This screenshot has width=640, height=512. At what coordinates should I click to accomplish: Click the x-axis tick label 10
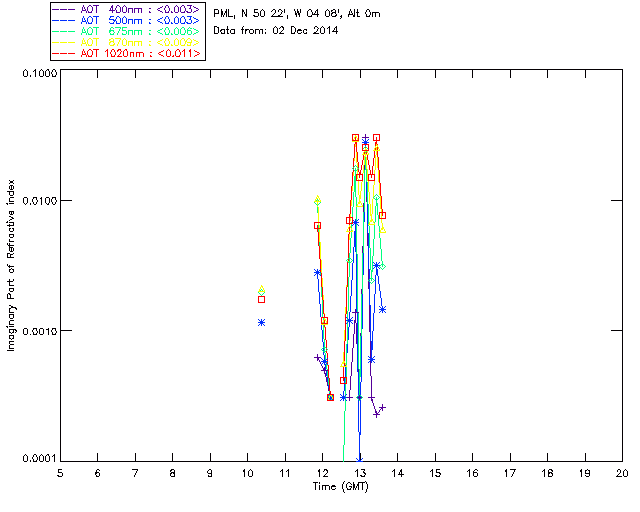[x=247, y=473]
